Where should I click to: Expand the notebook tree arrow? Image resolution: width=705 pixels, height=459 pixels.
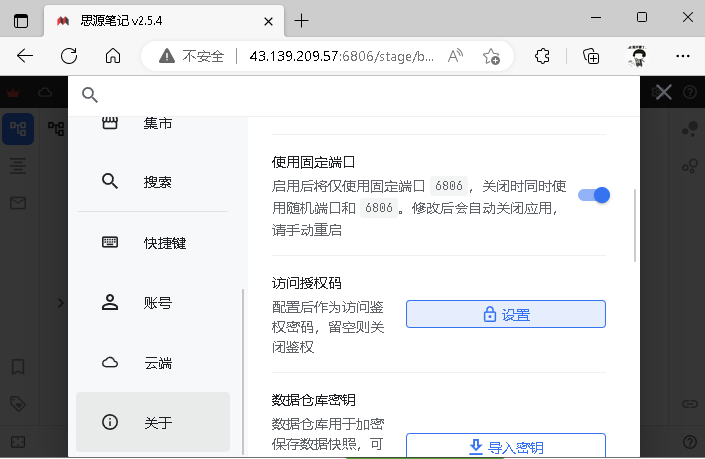pos(60,303)
